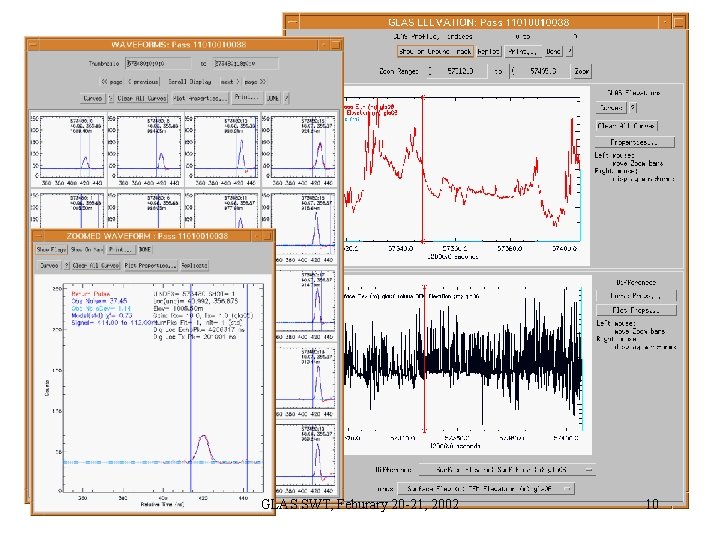The image size is (720, 540).
Task: Click the '?' help button beside Done in GLAS Elevation
Action: click(569, 51)
